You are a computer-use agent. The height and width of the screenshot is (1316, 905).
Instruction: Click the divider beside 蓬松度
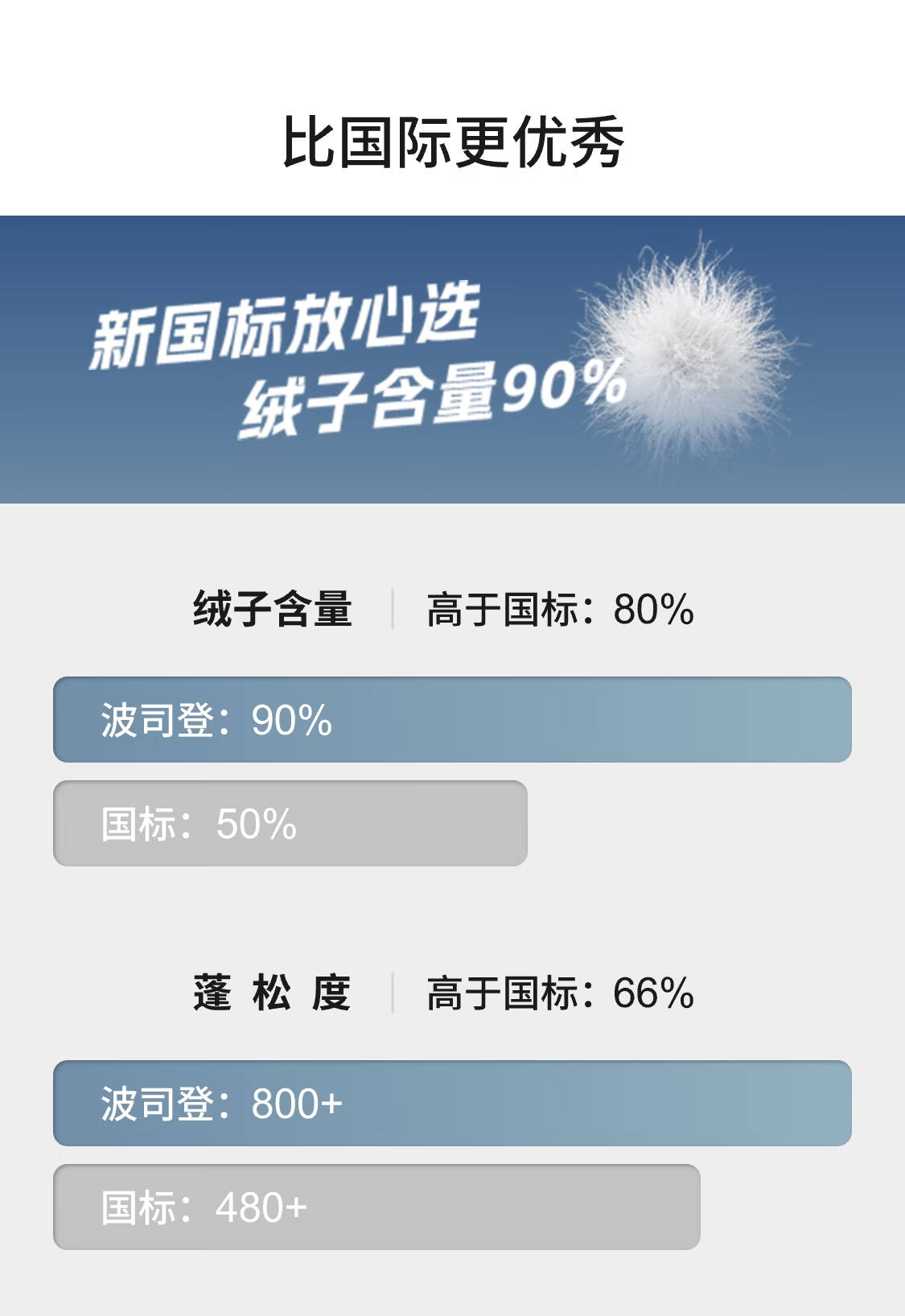(392, 993)
